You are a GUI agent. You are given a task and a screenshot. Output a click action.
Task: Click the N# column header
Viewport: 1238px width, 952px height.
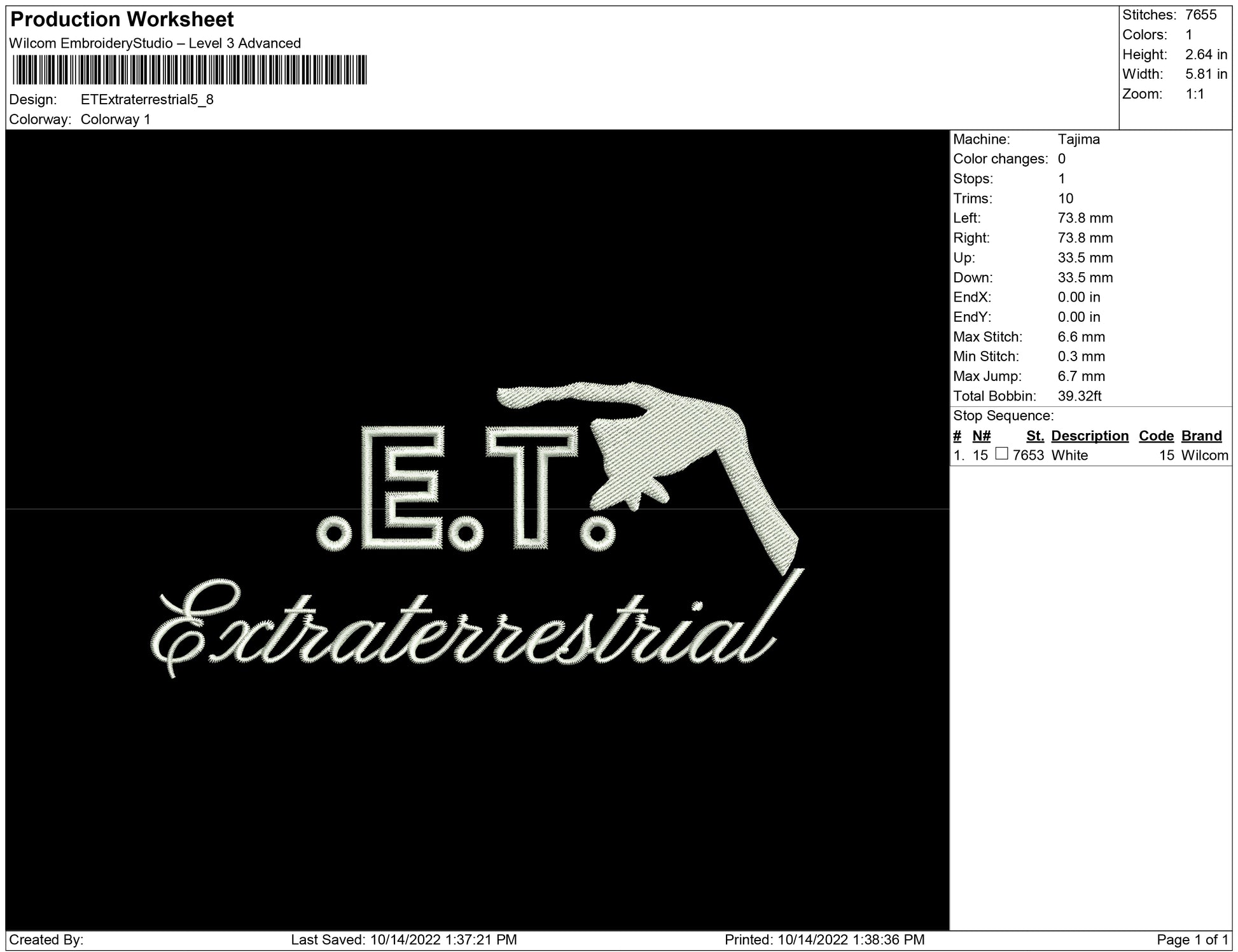981,436
